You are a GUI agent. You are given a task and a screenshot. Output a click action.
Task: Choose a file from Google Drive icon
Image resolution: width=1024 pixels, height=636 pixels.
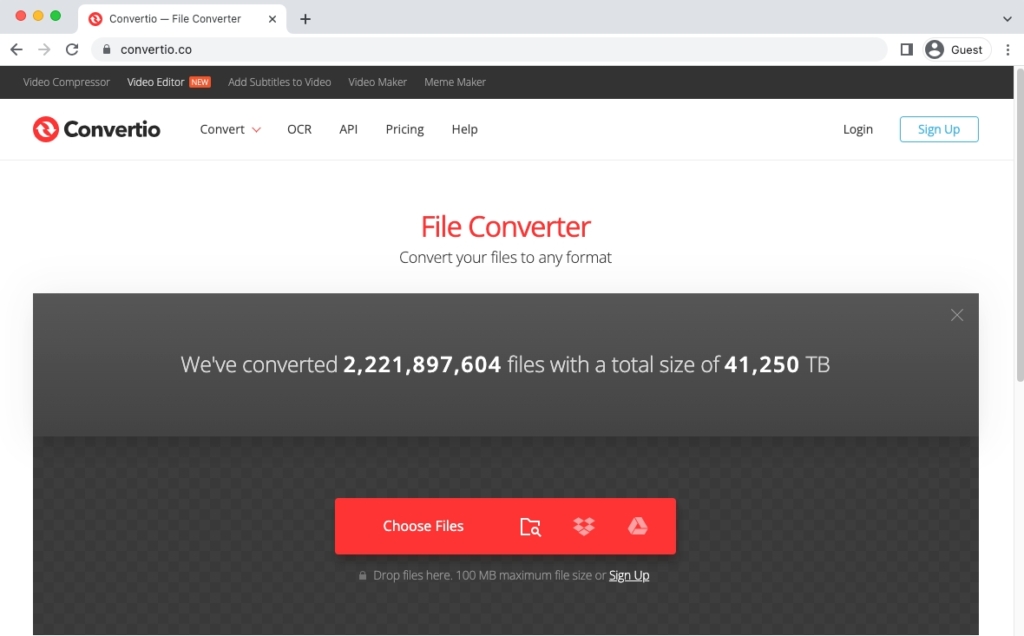(638, 527)
